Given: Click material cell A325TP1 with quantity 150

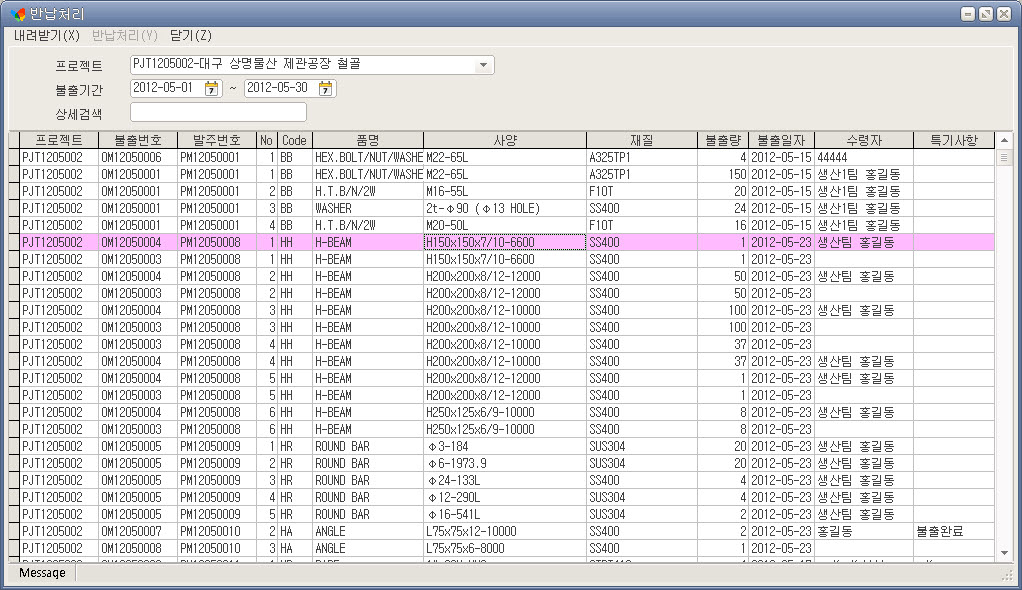Looking at the screenshot, I should (642, 174).
